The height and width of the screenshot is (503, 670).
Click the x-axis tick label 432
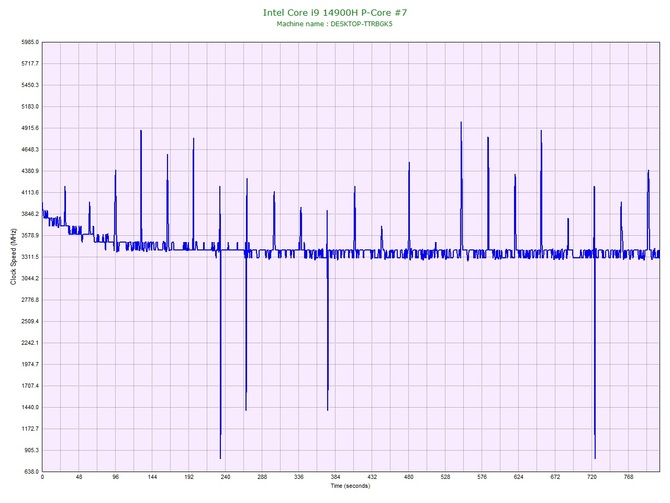point(372,477)
